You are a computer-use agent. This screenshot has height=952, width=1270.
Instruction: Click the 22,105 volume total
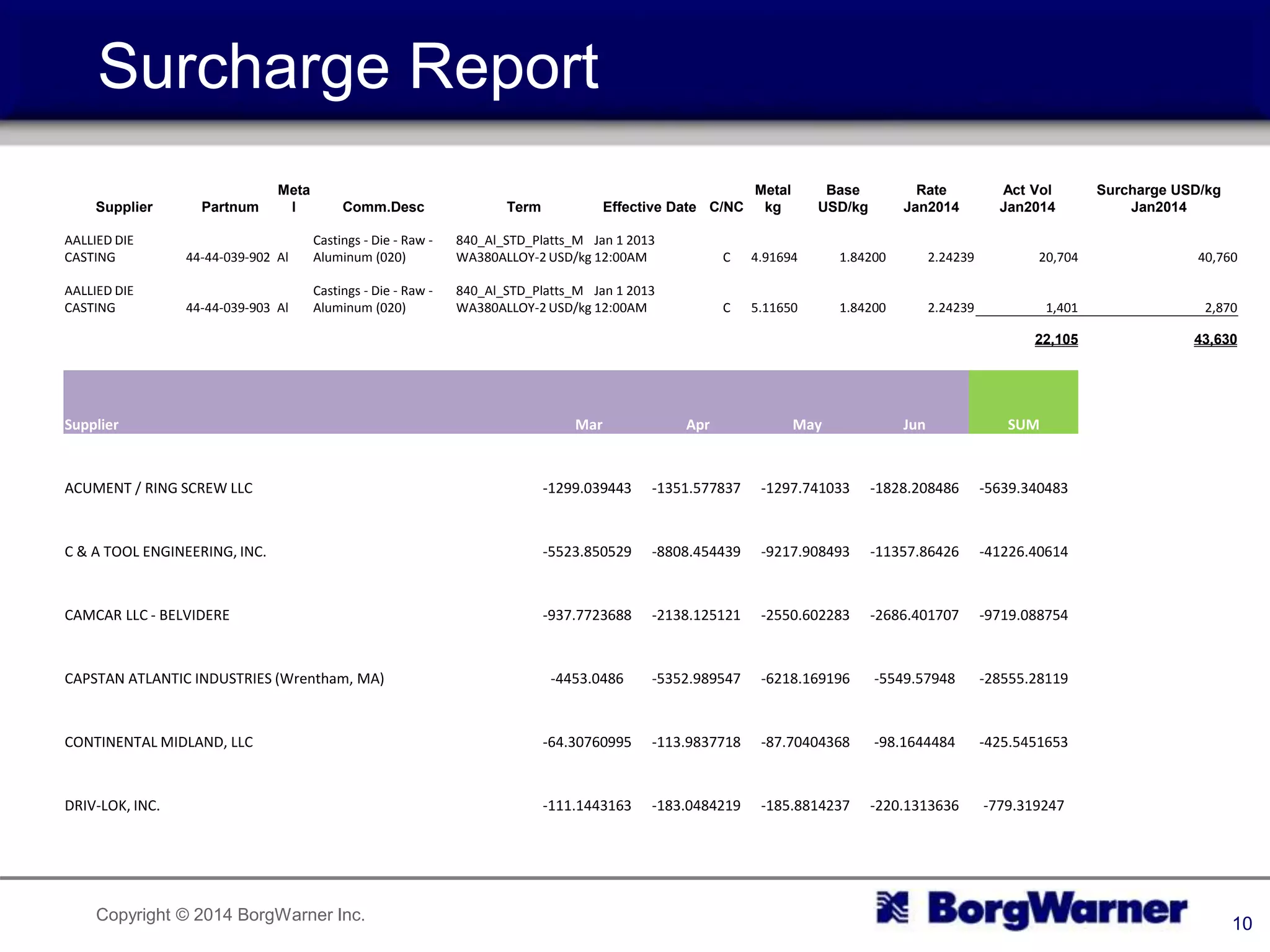click(x=1056, y=340)
